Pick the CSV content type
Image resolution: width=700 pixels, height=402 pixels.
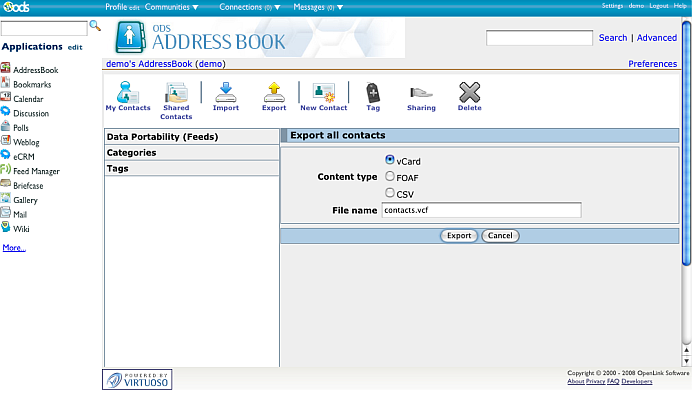390,193
